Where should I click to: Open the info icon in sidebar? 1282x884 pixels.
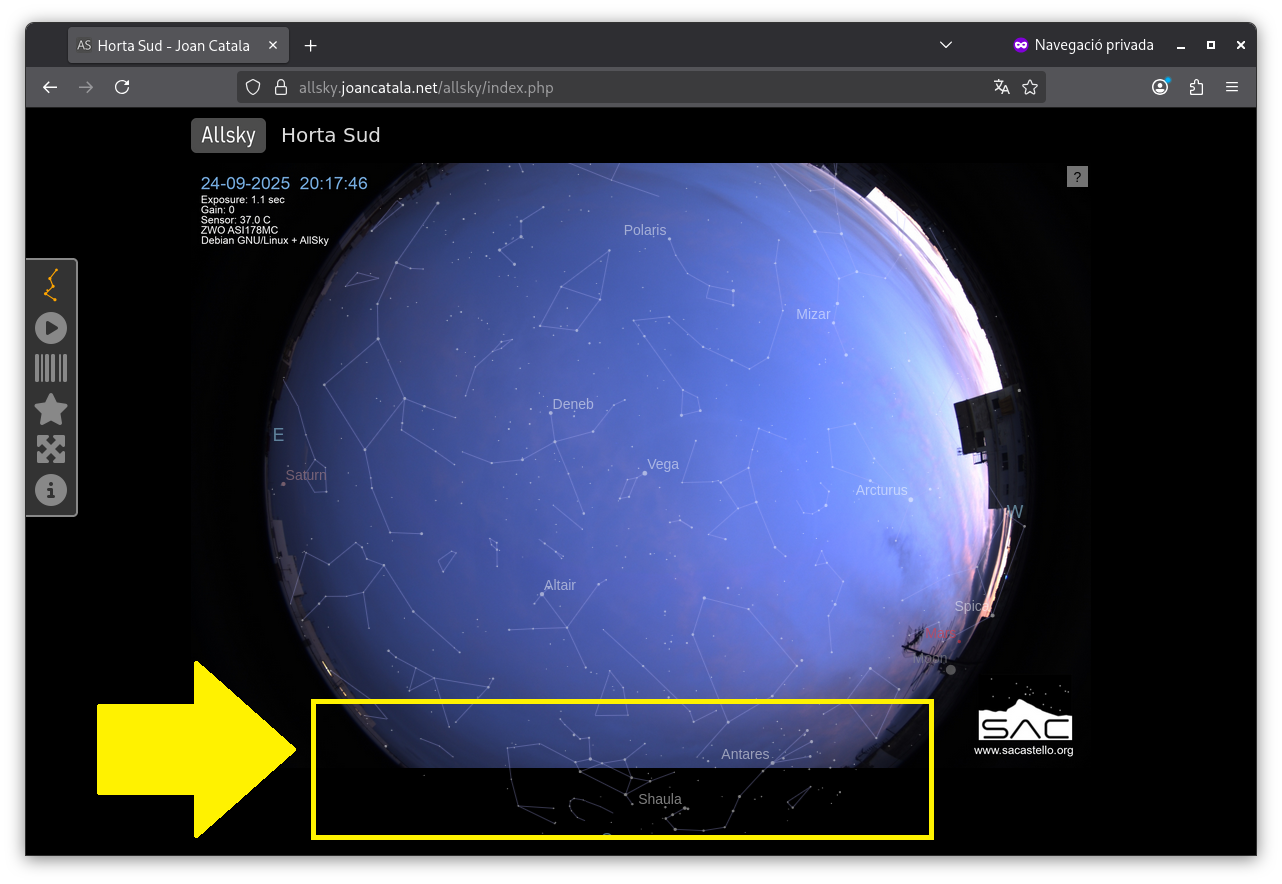click(x=51, y=490)
